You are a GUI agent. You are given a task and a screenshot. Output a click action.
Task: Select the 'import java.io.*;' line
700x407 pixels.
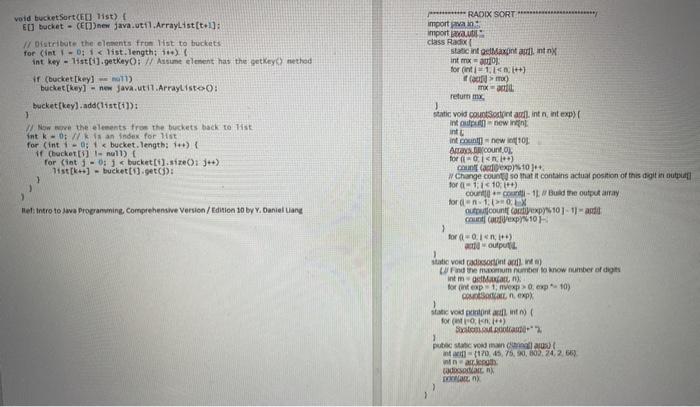click(x=453, y=24)
